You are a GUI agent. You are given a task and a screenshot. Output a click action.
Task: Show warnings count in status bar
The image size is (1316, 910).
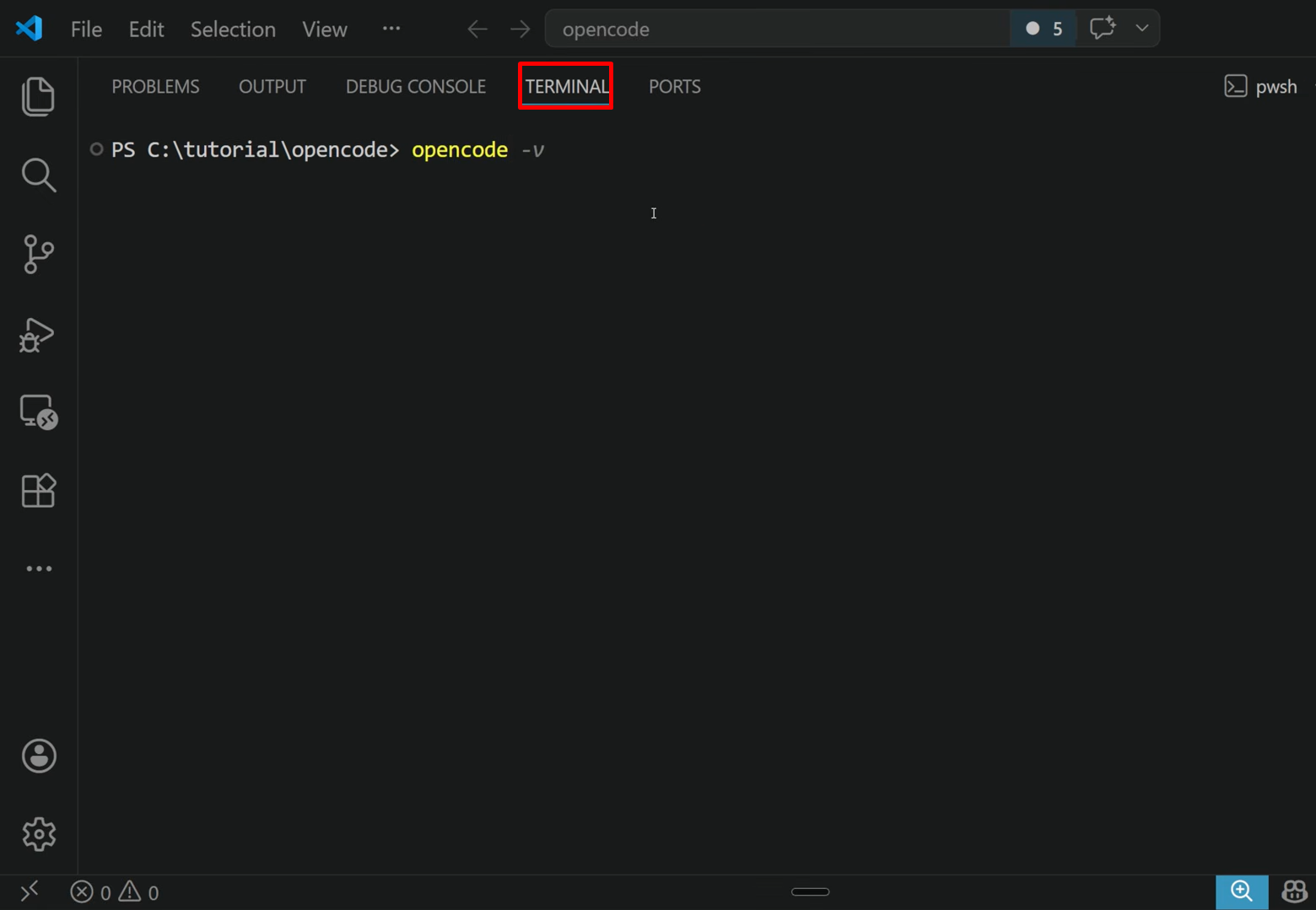point(139,892)
